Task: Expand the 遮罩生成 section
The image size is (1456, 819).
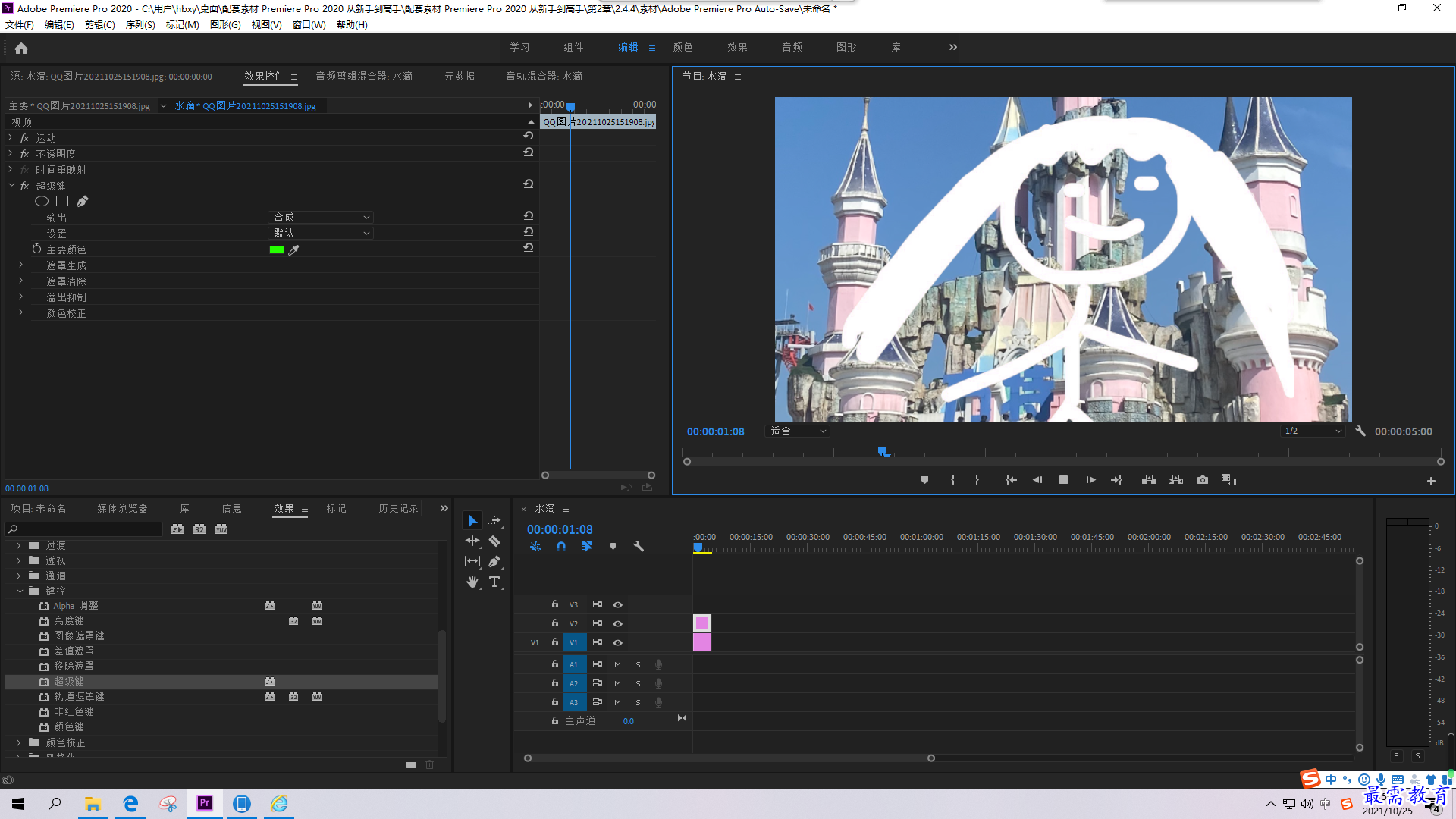Action: pos(20,265)
